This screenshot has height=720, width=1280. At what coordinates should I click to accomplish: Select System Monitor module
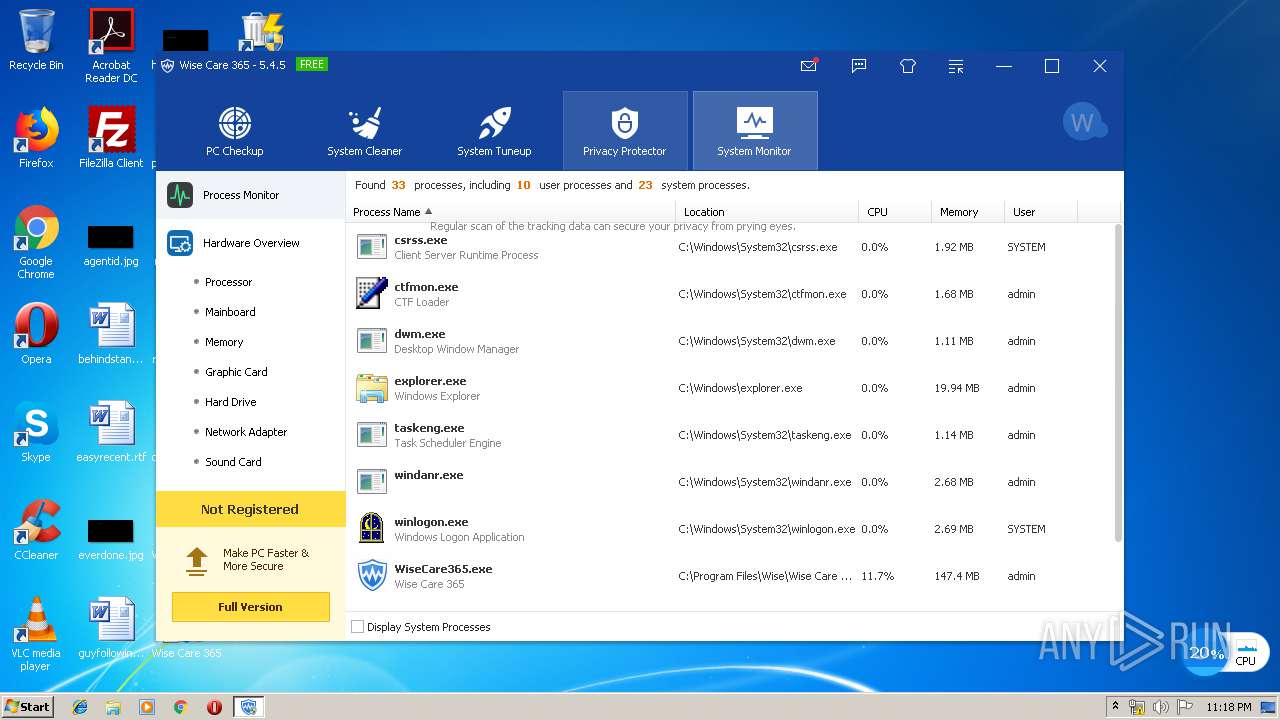755,131
